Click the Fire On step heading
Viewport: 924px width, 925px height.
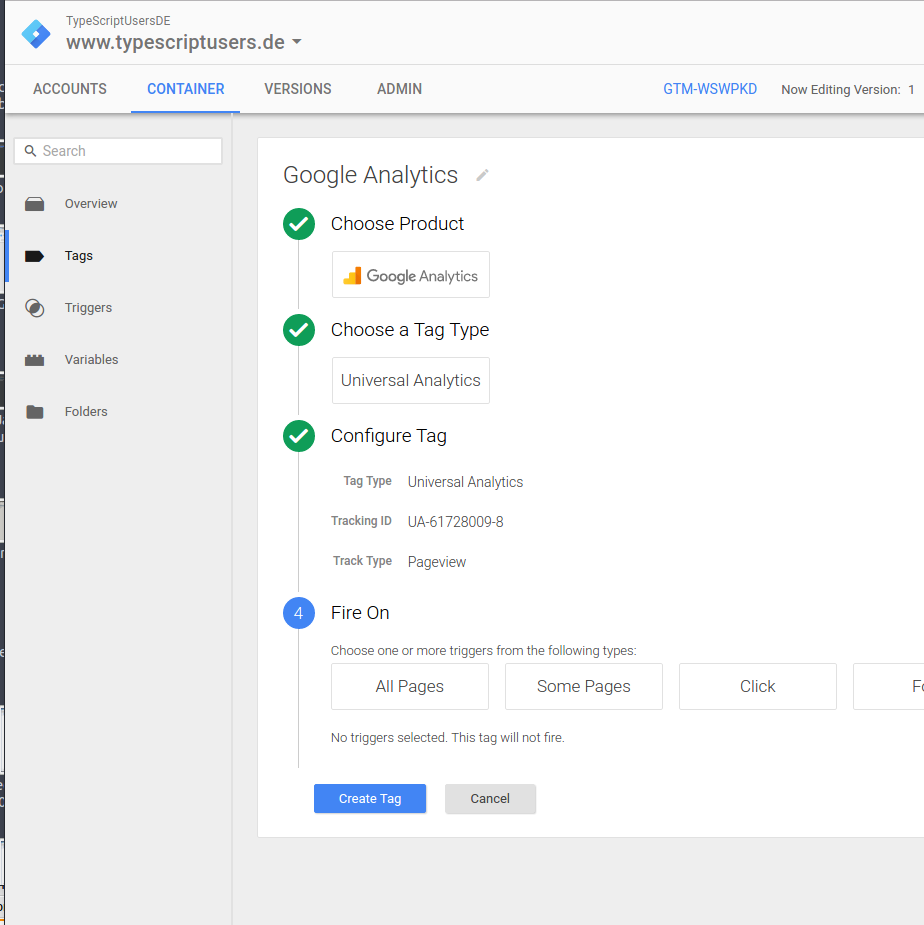pos(360,613)
